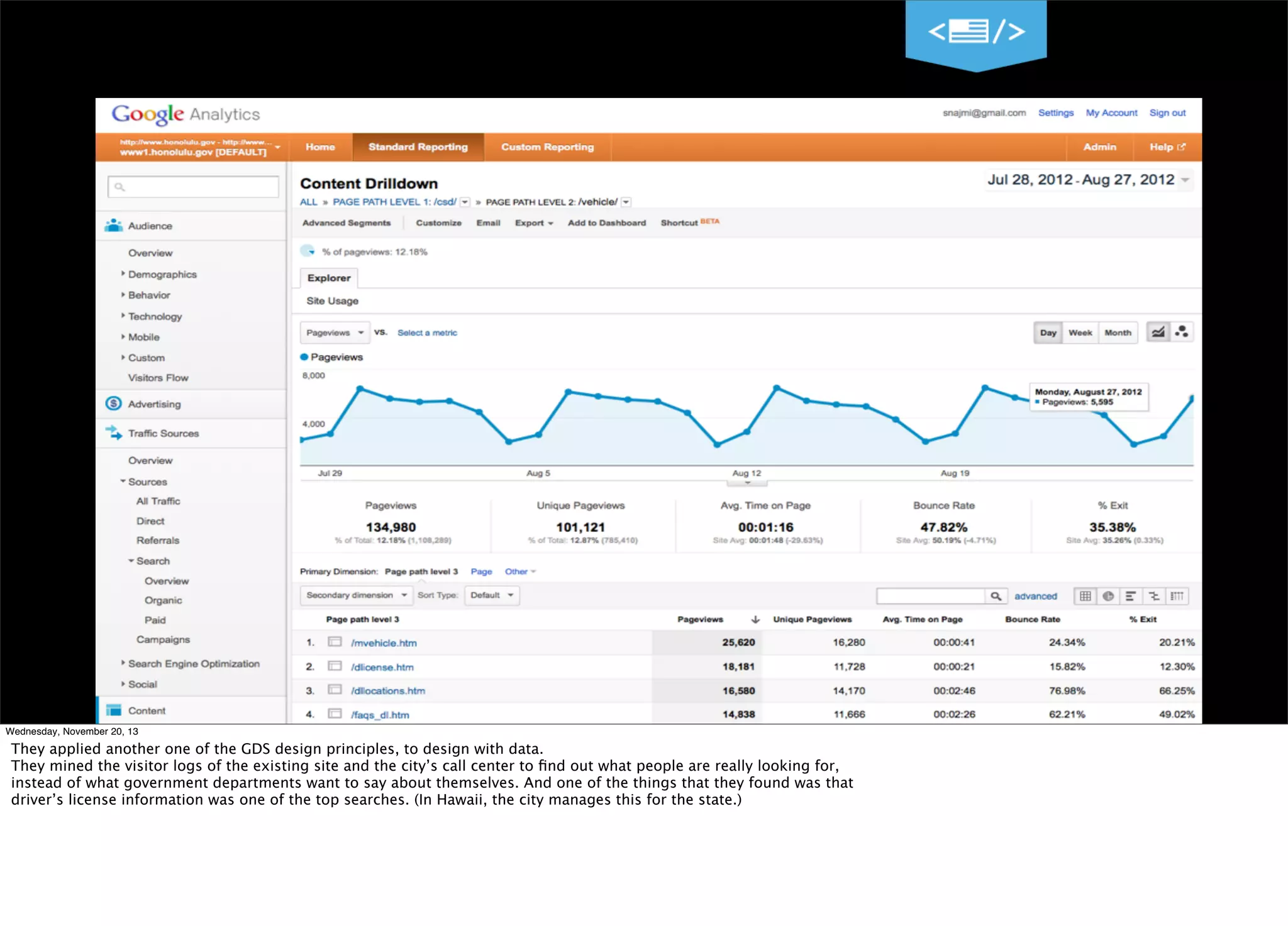
Task: Open the Secondary dimension dropdown
Action: tap(356, 595)
